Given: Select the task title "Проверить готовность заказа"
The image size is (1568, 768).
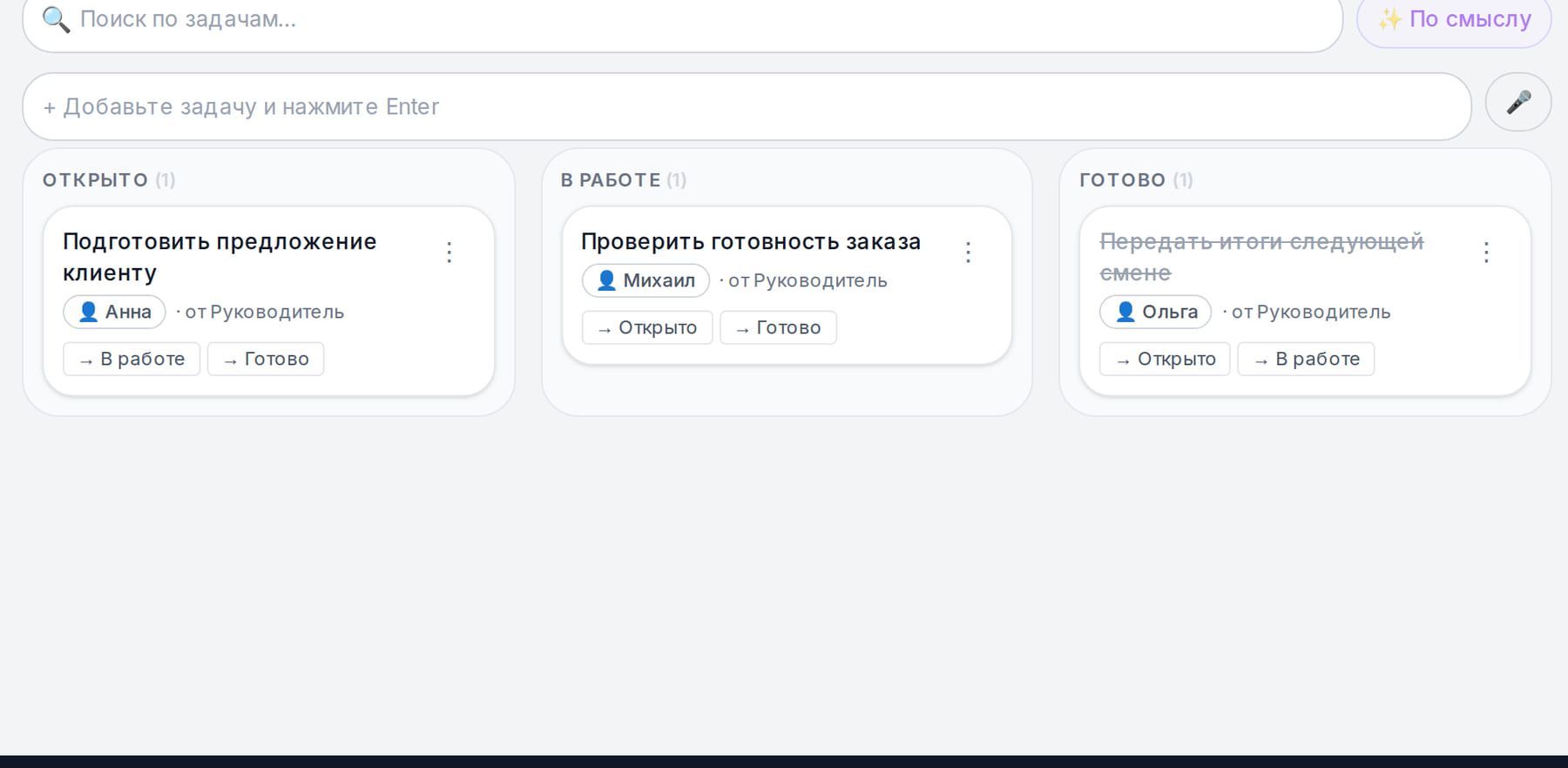Looking at the screenshot, I should pyautogui.click(x=751, y=241).
